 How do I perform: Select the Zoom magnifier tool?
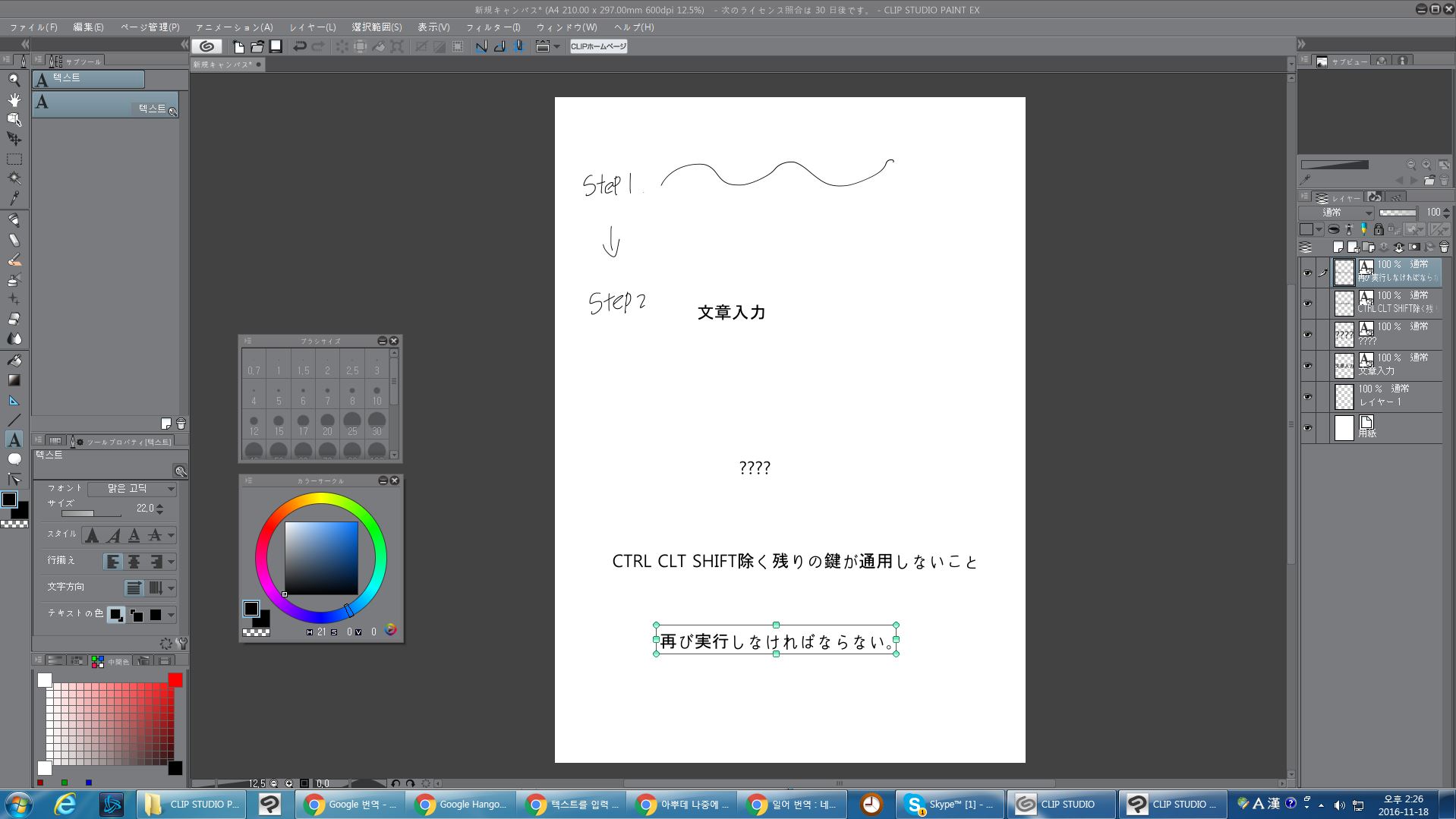click(x=14, y=80)
